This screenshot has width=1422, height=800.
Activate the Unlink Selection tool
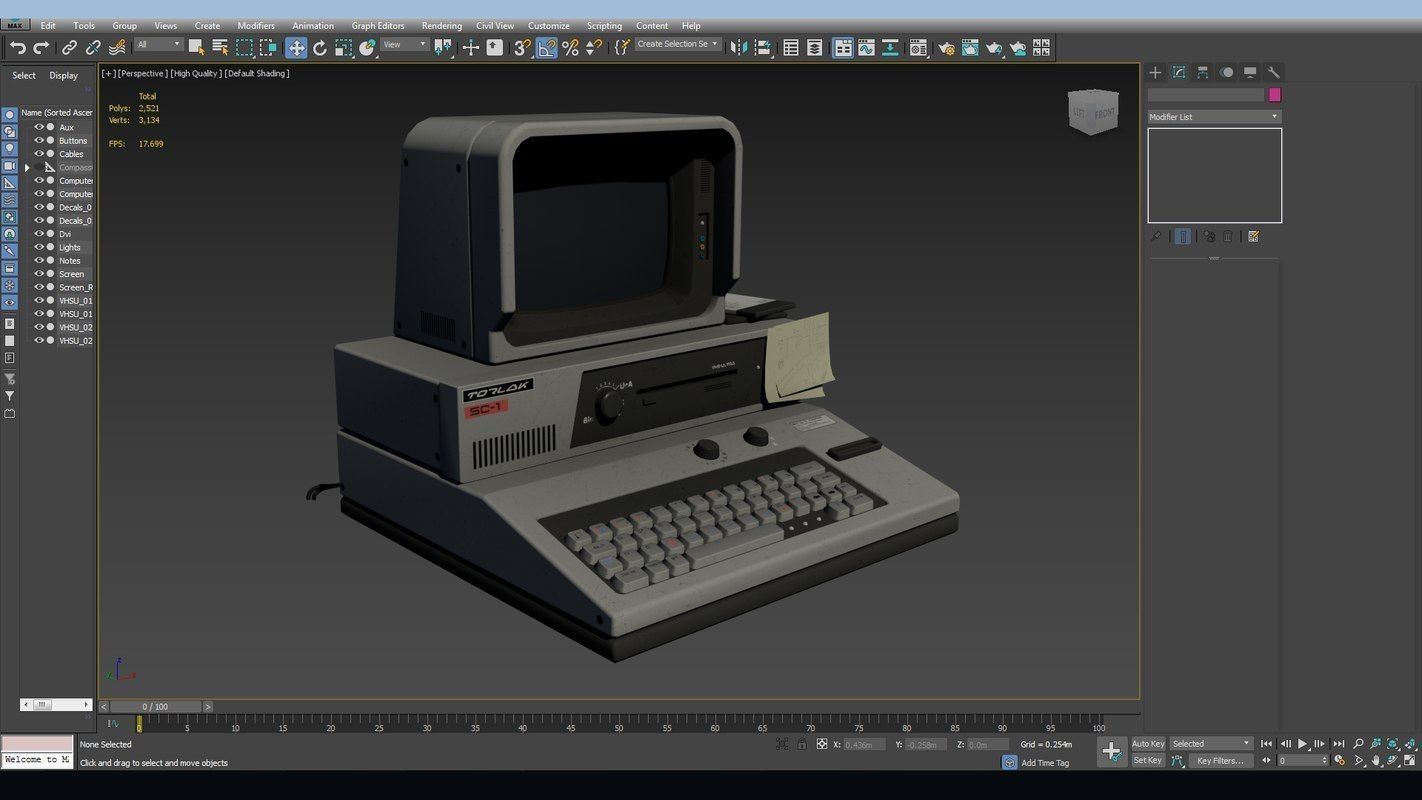(x=93, y=47)
